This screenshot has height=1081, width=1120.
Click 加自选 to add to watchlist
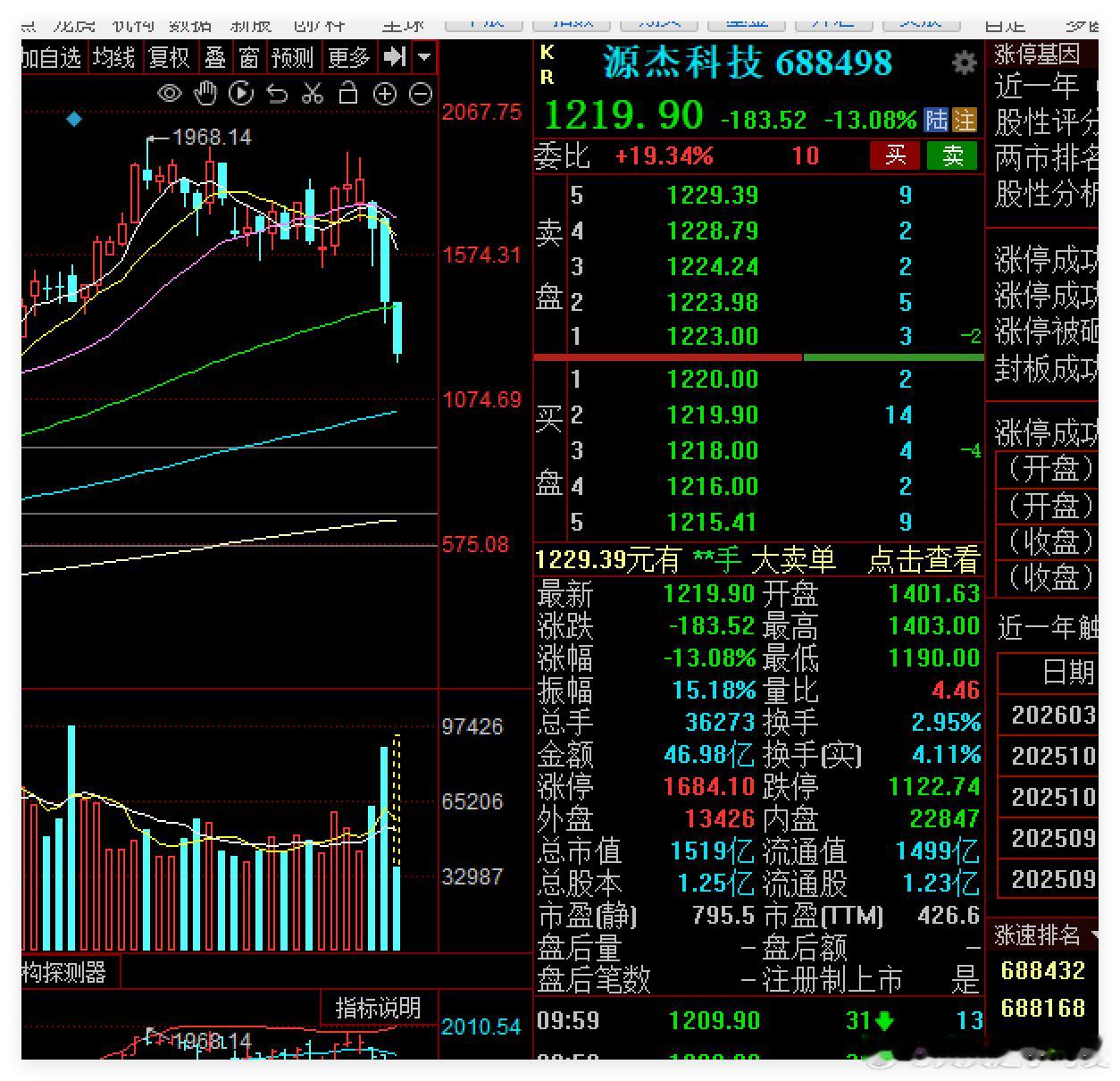pos(52,58)
